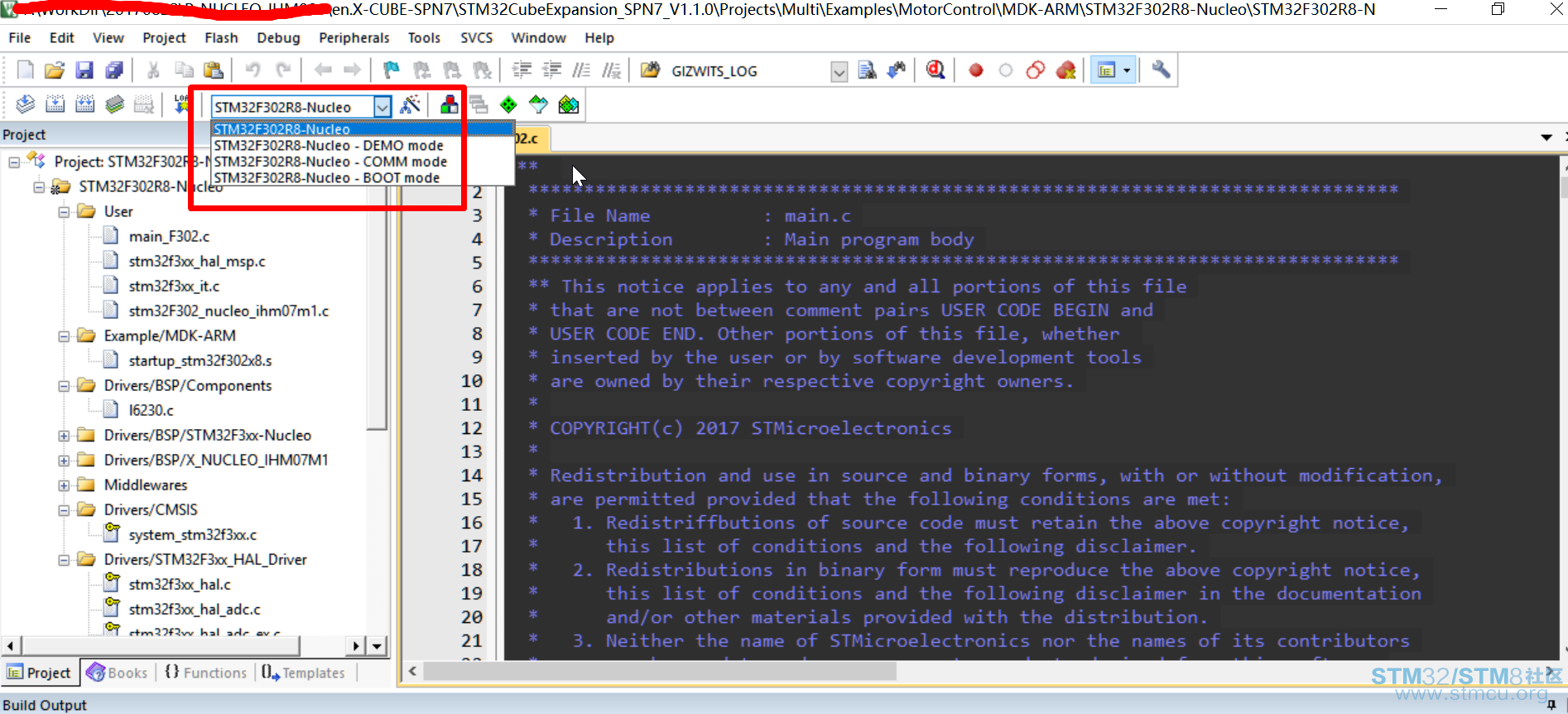The height and width of the screenshot is (714, 1568).
Task: Click the editor horizontal scrollbar thumb
Action: (660, 671)
